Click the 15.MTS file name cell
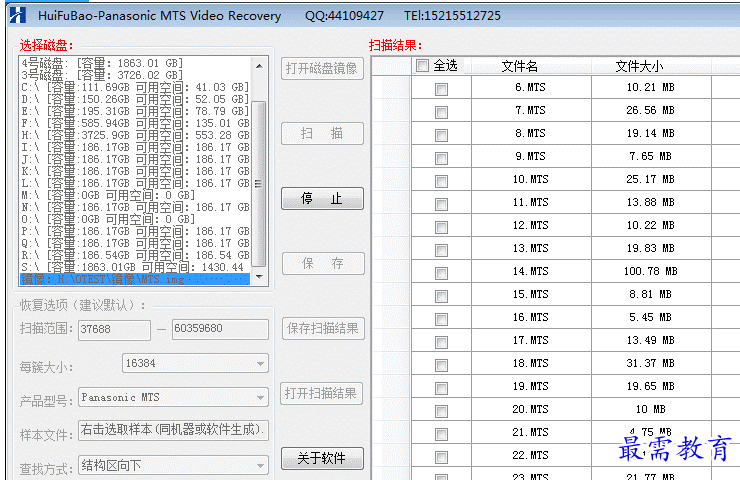The width and height of the screenshot is (740, 480). (530, 295)
